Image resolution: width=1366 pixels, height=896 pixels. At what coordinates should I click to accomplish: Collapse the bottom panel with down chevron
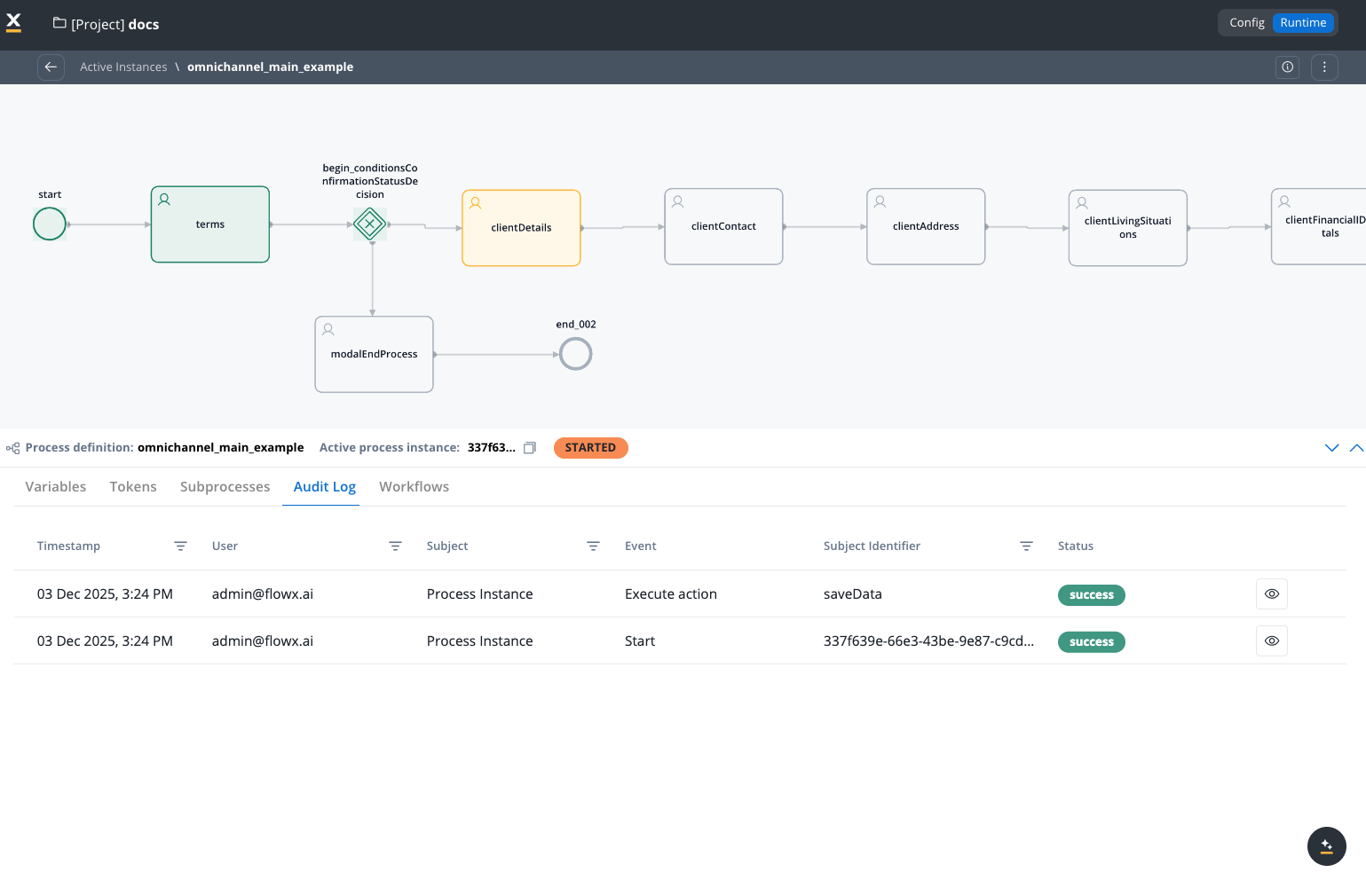1331,448
